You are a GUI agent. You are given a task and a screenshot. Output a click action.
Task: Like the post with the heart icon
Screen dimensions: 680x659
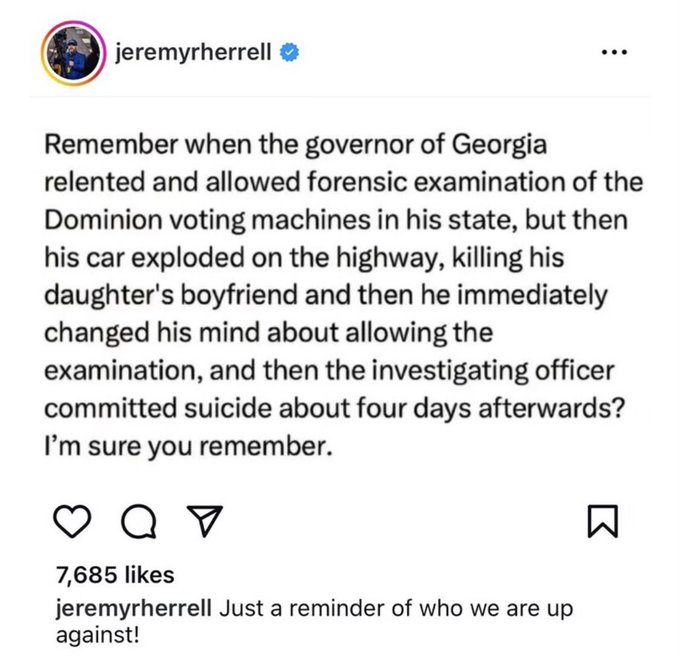click(72, 521)
